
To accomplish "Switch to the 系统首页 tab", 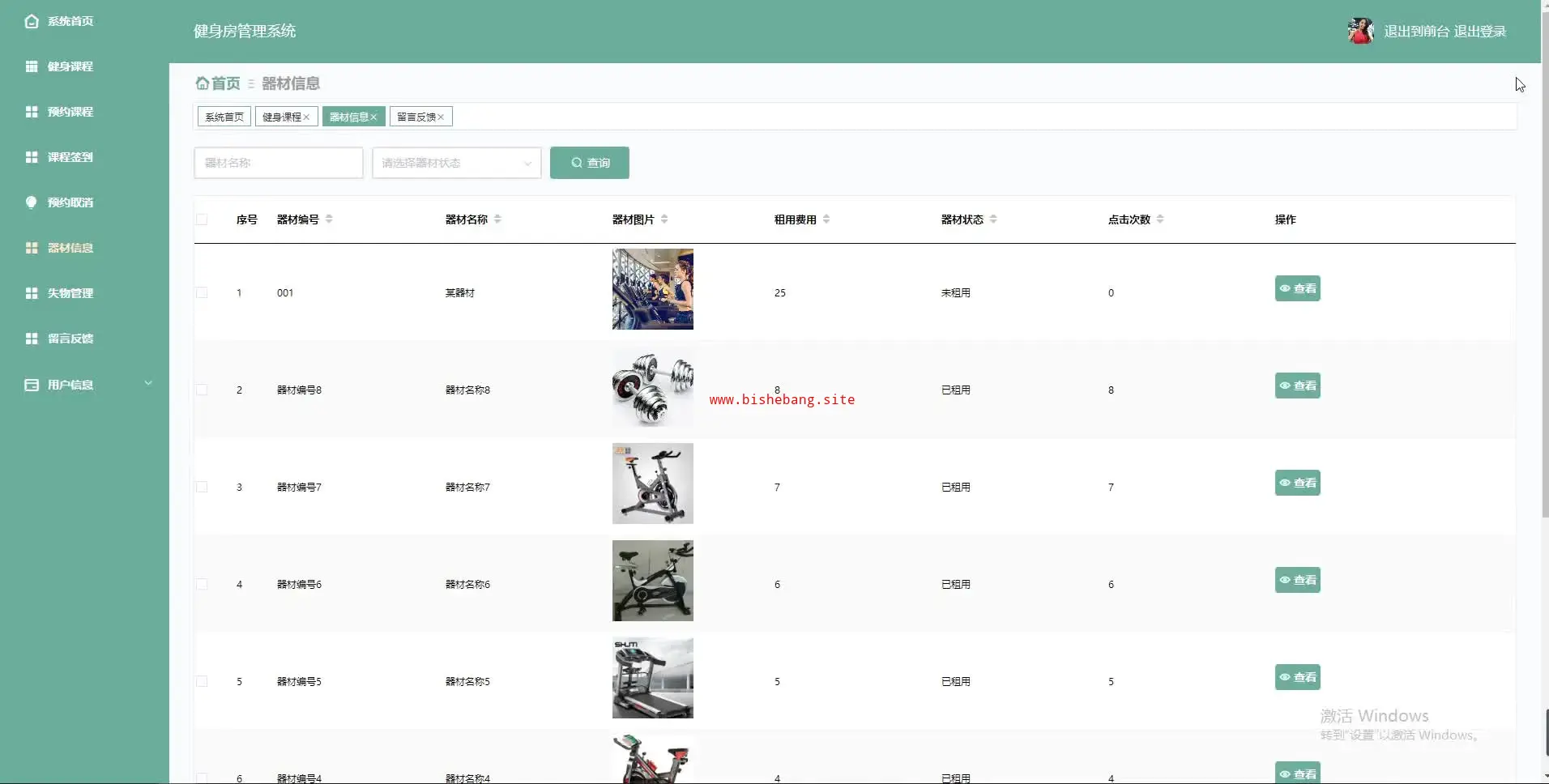I will [x=224, y=117].
